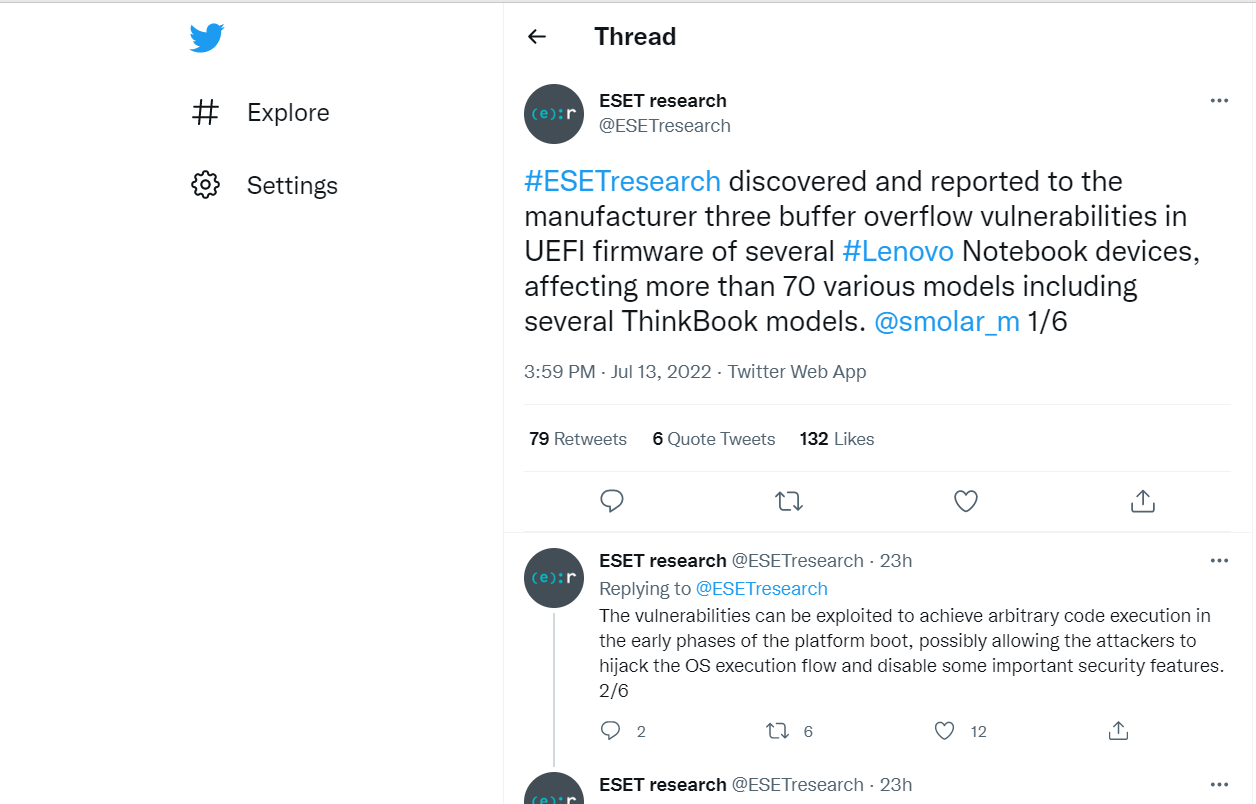Like the main tweet with the heart icon
Image resolution: width=1256 pixels, height=804 pixels.
pyautogui.click(x=966, y=501)
